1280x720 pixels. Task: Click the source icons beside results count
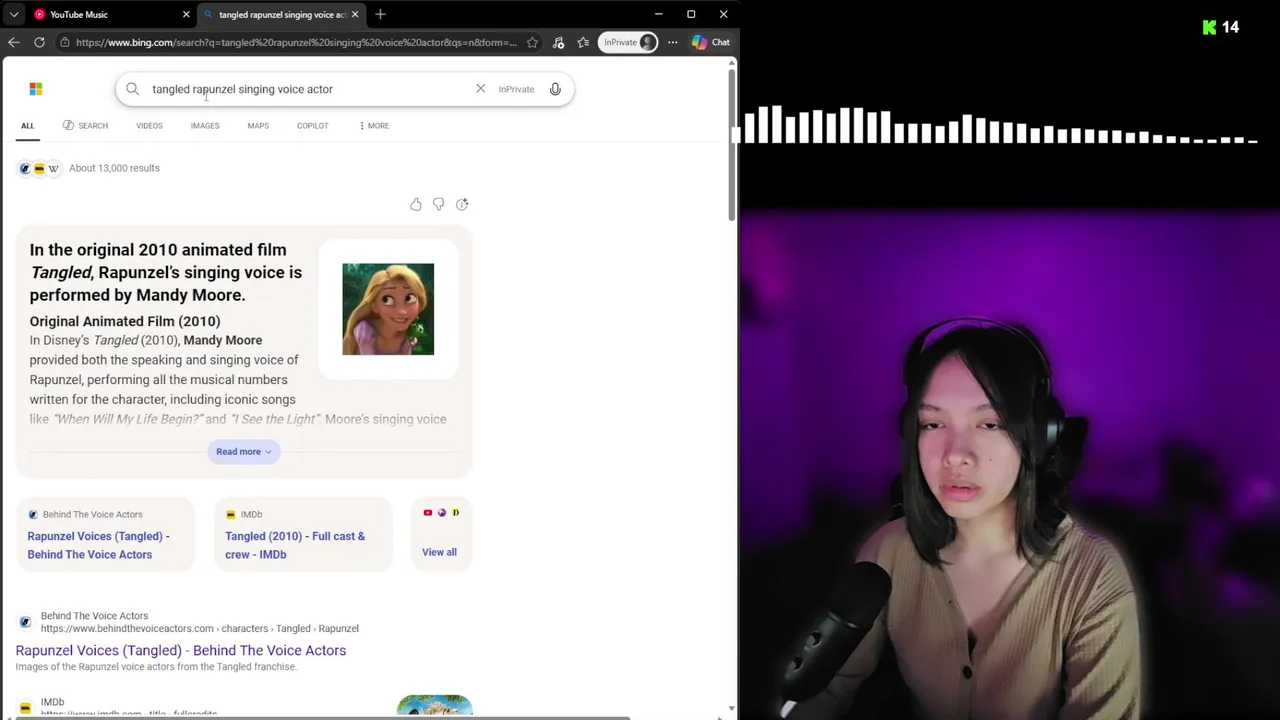pyautogui.click(x=39, y=168)
